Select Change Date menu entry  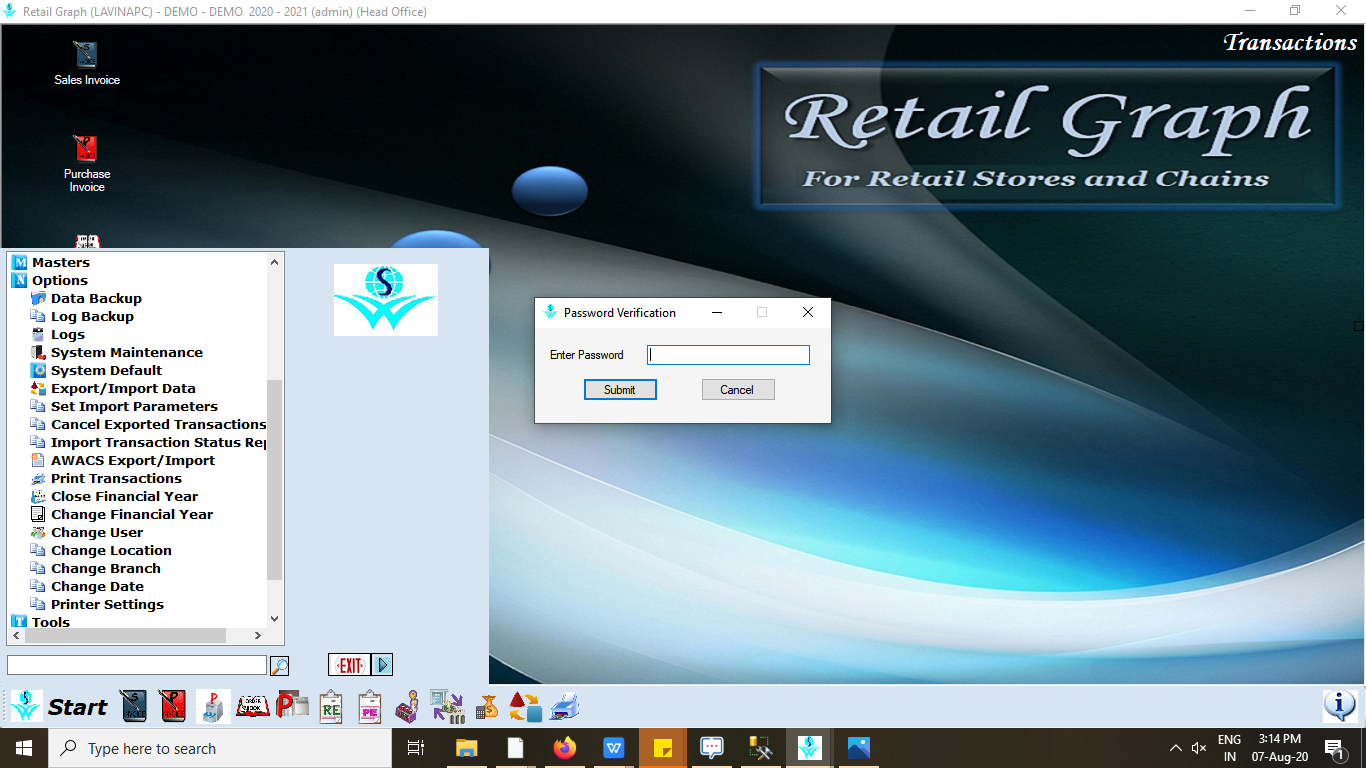pyautogui.click(x=97, y=587)
